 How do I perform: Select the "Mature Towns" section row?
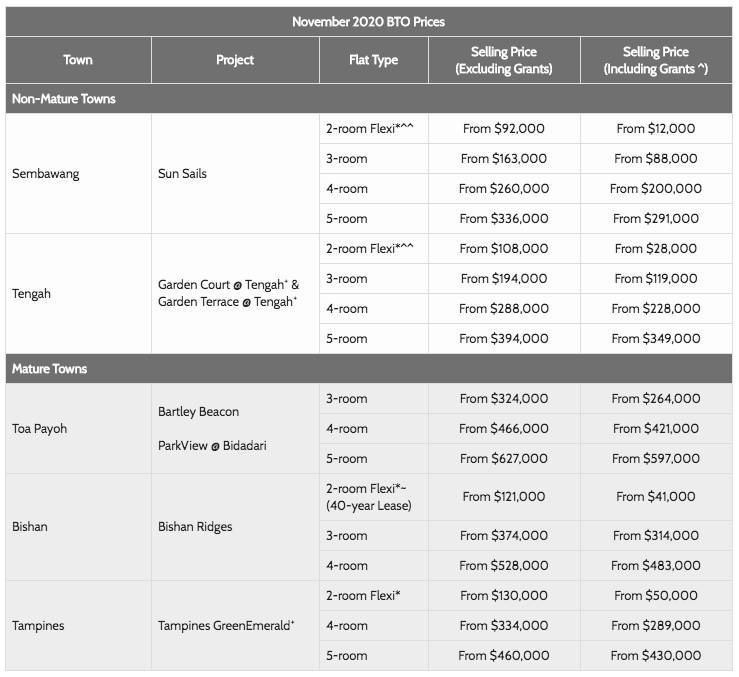click(x=49, y=369)
